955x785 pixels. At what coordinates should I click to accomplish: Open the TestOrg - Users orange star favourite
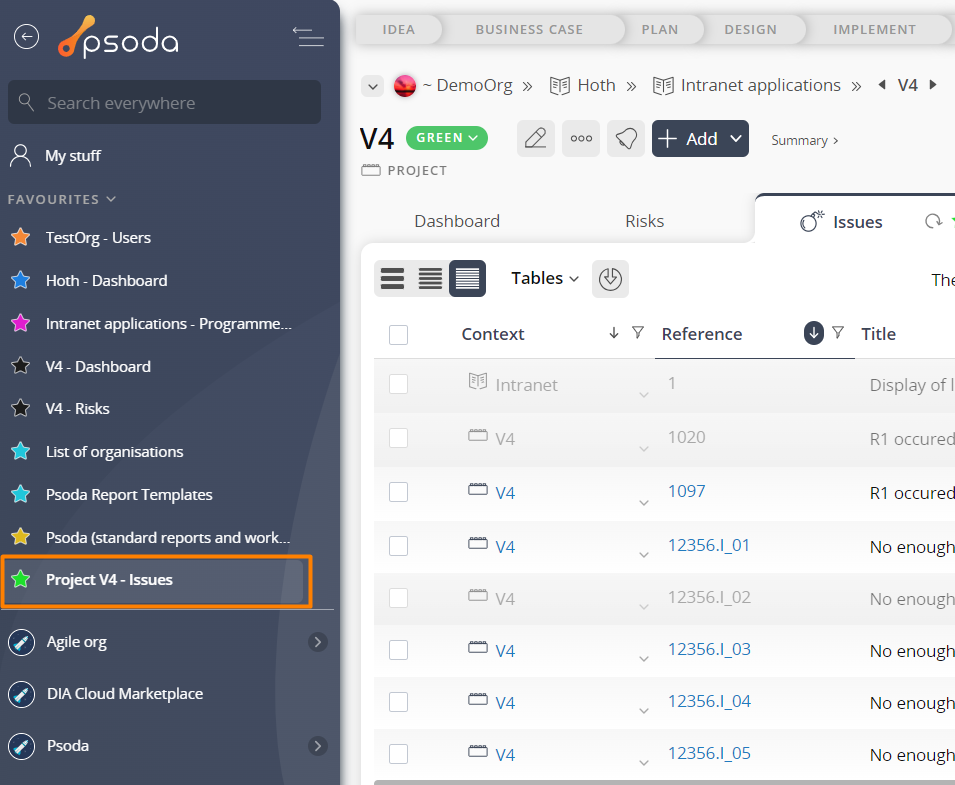(x=21, y=237)
